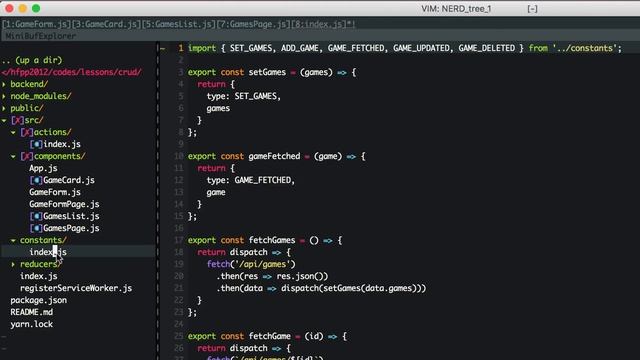The width and height of the screenshot is (640, 360).
Task: Open GameCard.js in the tree
Action: click(69, 180)
